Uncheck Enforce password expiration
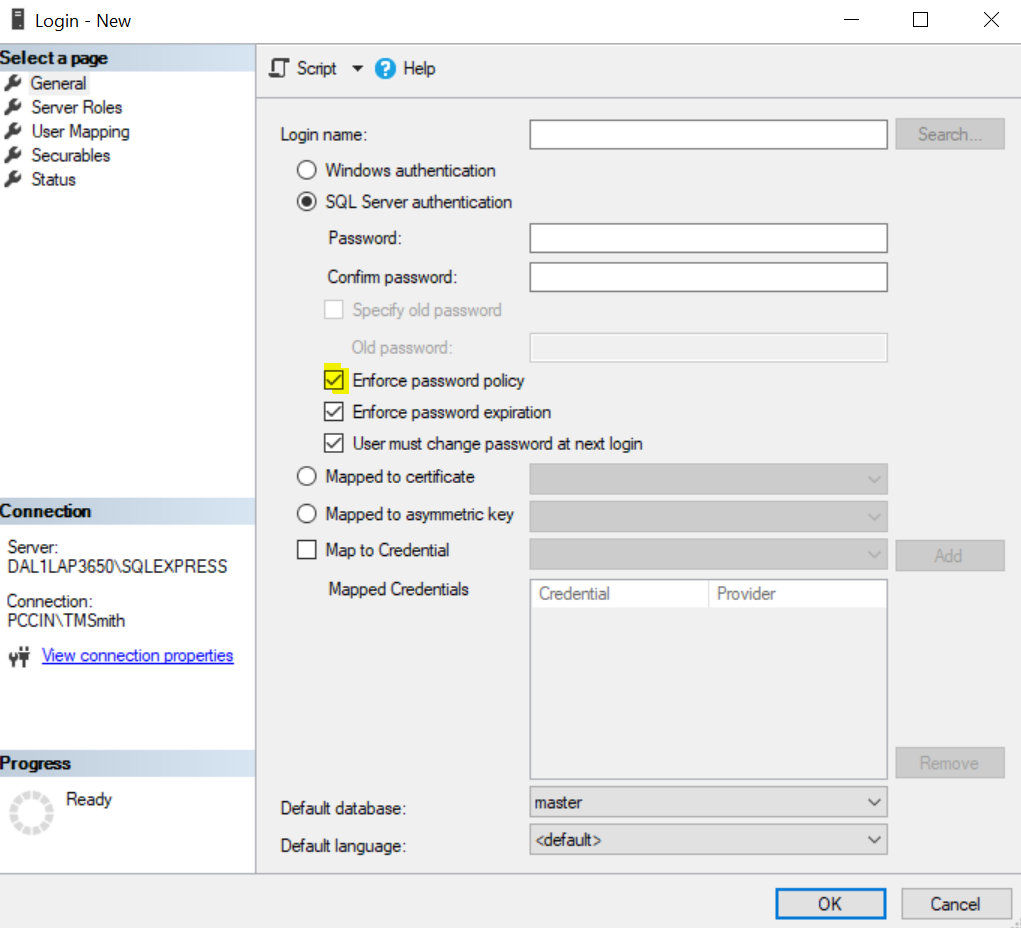 [334, 412]
